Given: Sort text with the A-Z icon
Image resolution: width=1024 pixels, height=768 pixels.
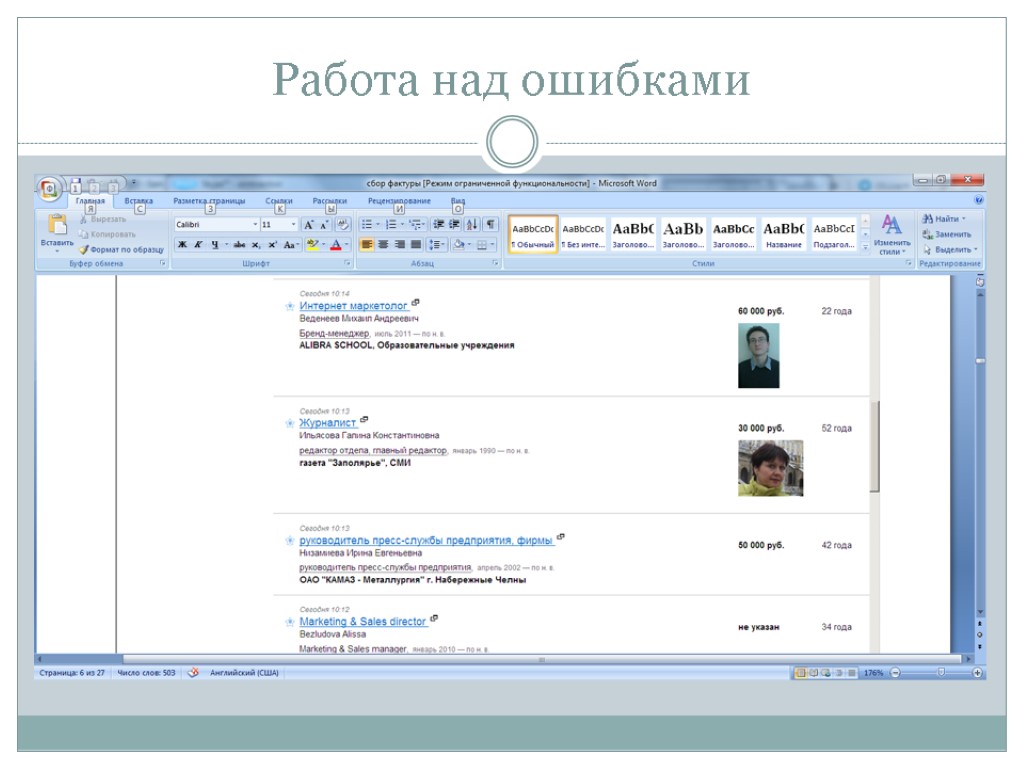Looking at the screenshot, I should coord(472,225).
